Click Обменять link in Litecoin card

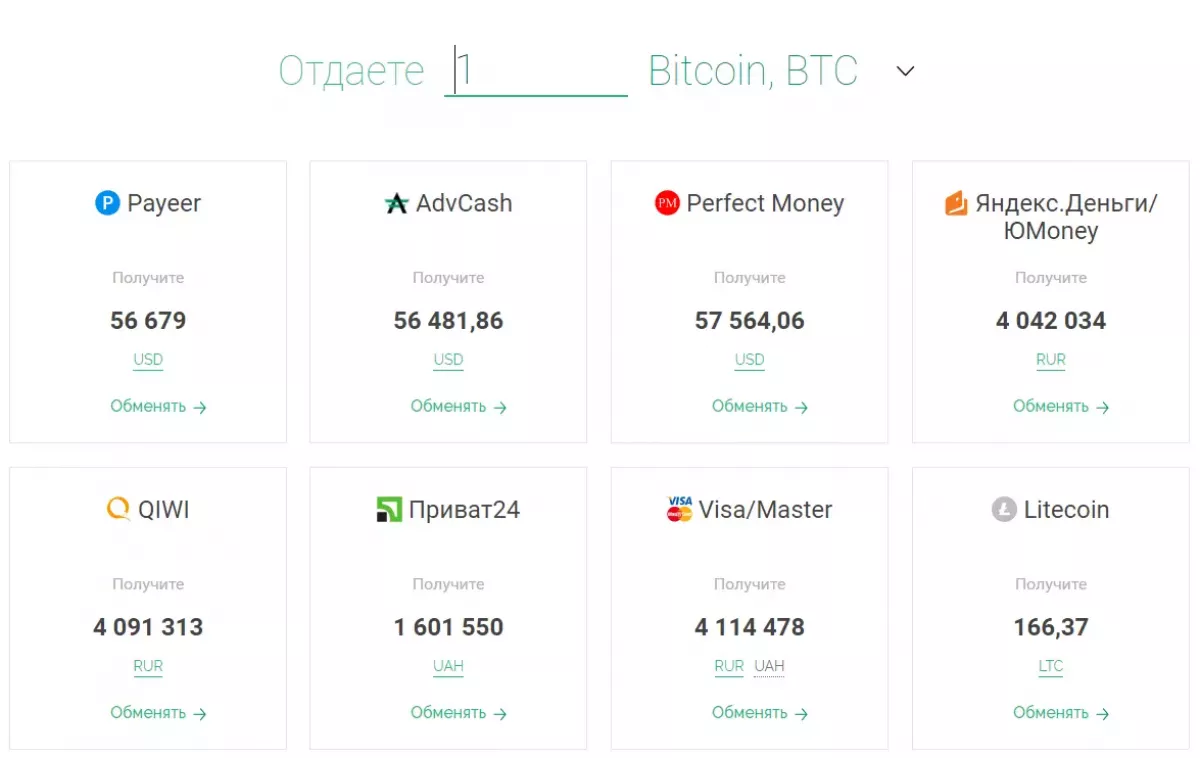pos(1061,713)
